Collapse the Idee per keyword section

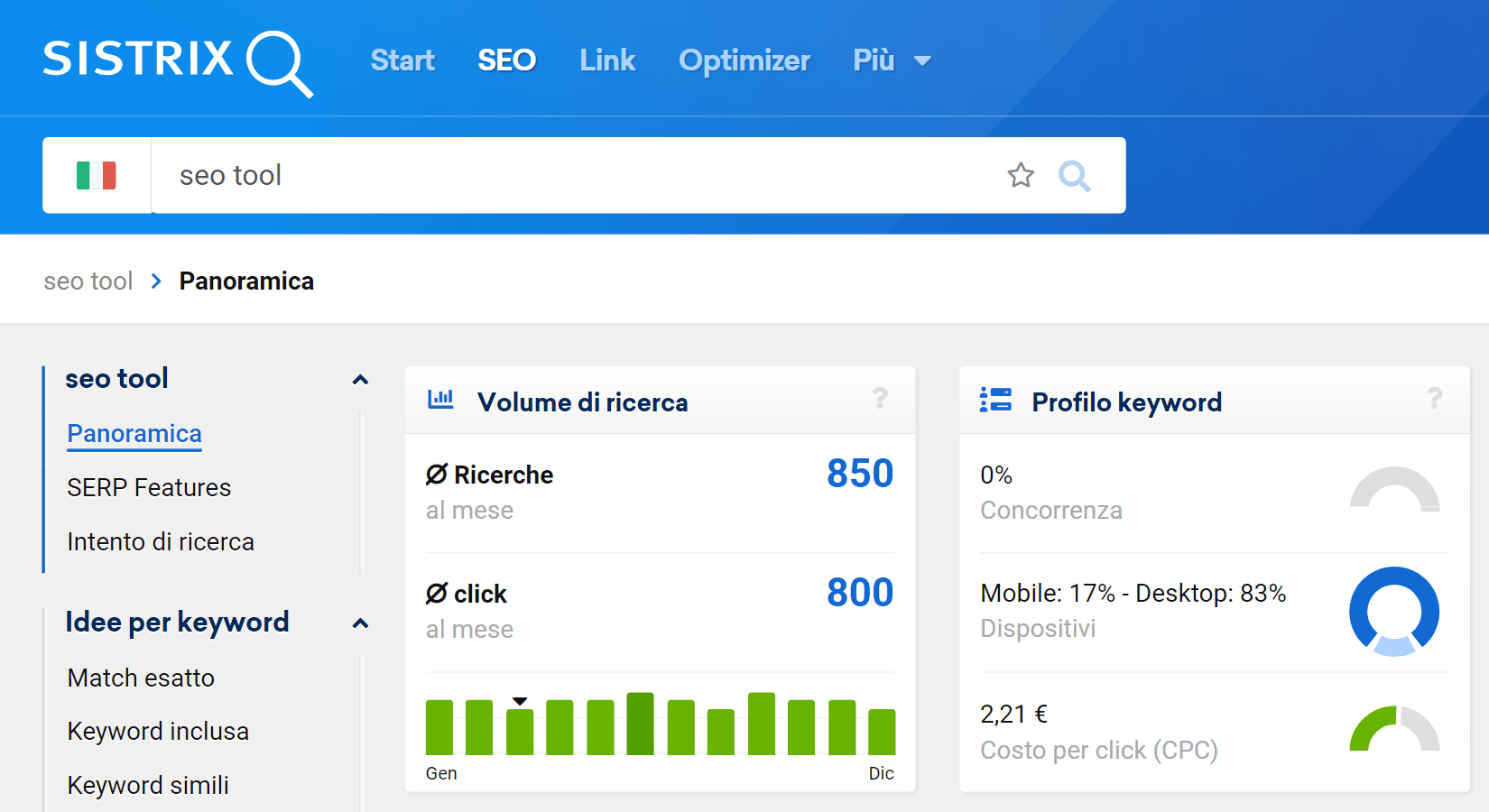coord(360,623)
